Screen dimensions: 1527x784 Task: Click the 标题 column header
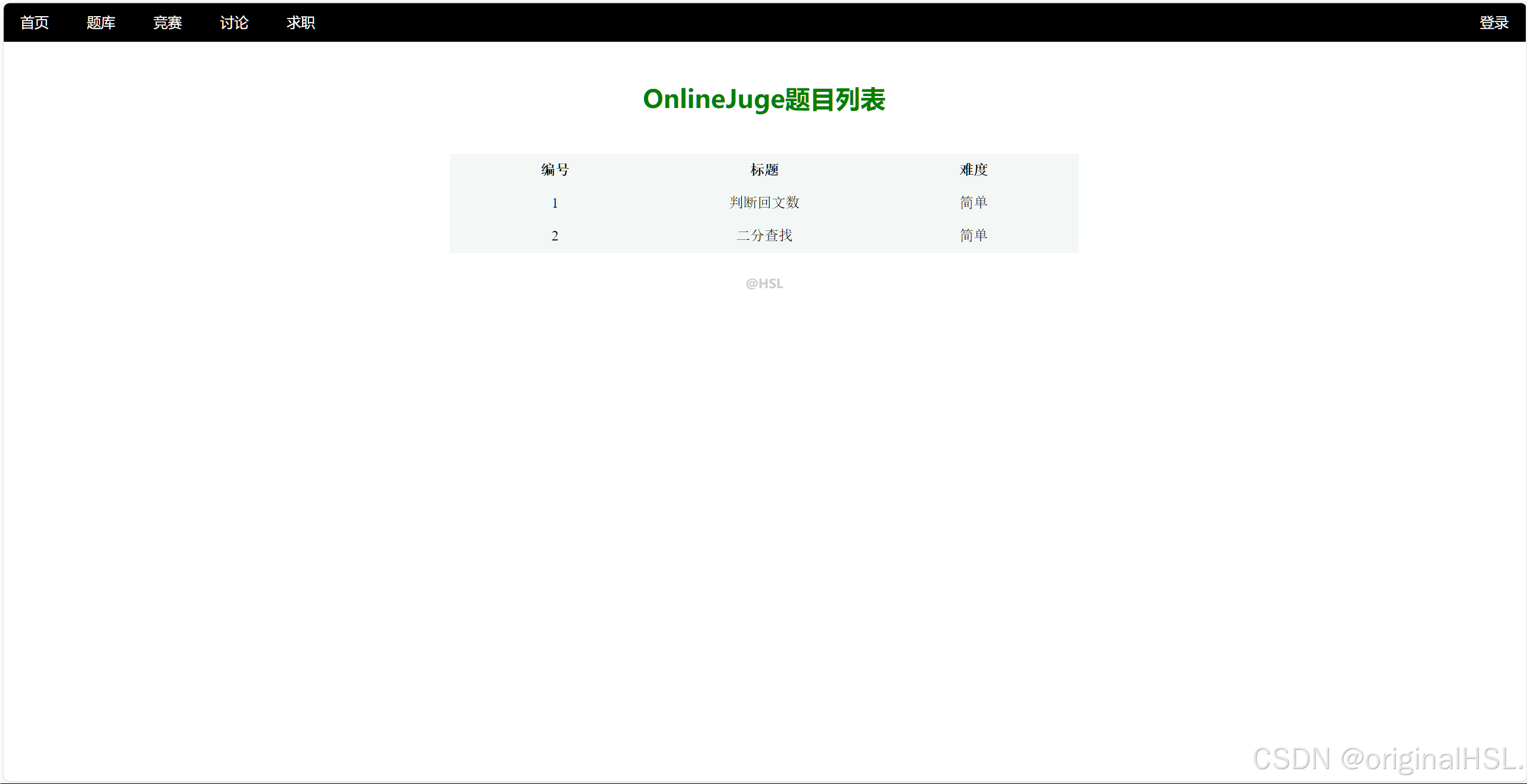[764, 170]
